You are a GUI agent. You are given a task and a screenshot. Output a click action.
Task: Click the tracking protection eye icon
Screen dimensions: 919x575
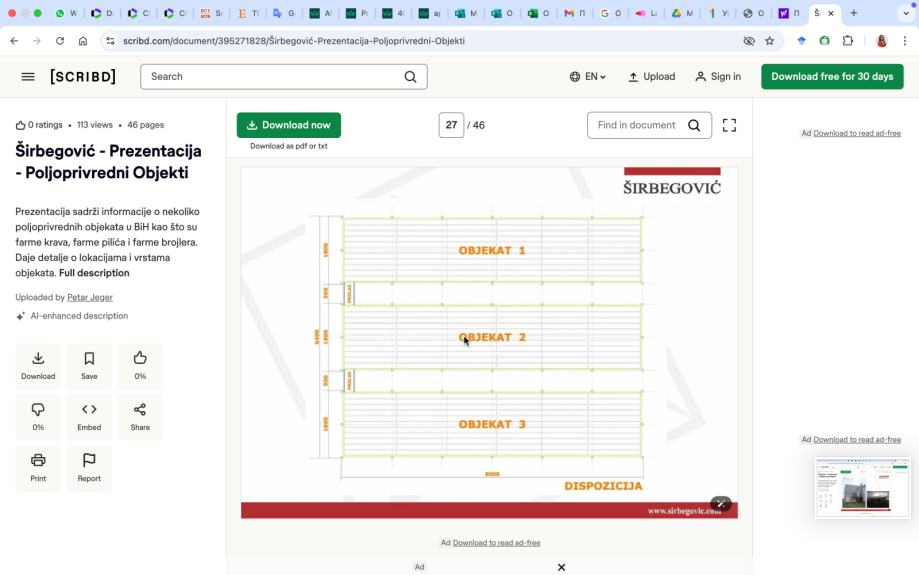pos(748,41)
